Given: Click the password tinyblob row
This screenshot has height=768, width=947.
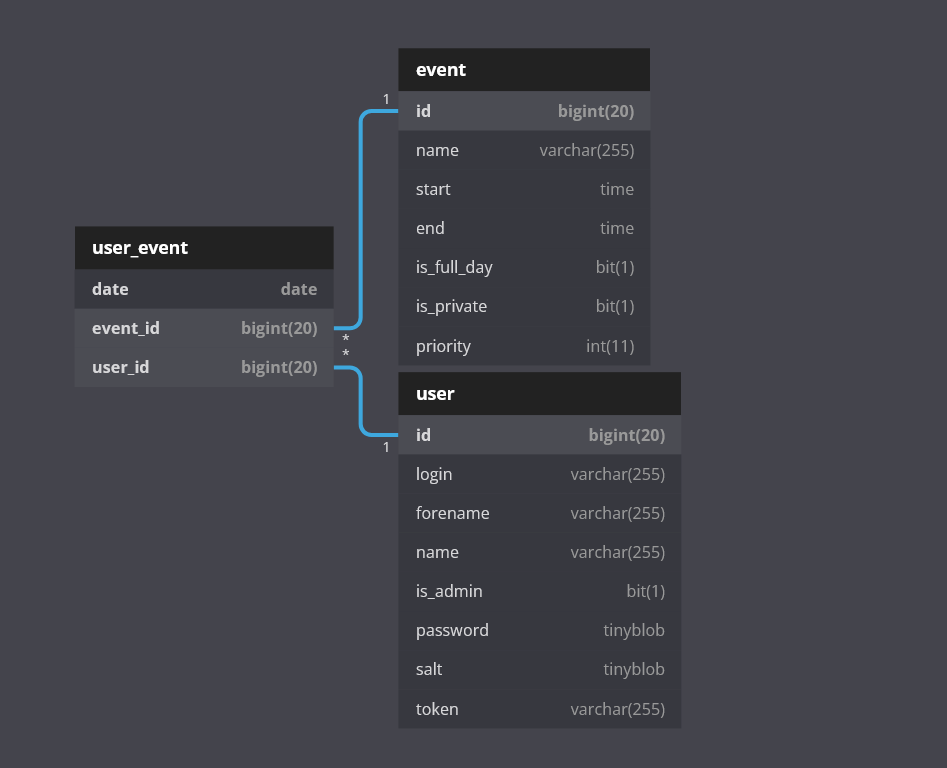Looking at the screenshot, I should 539,630.
